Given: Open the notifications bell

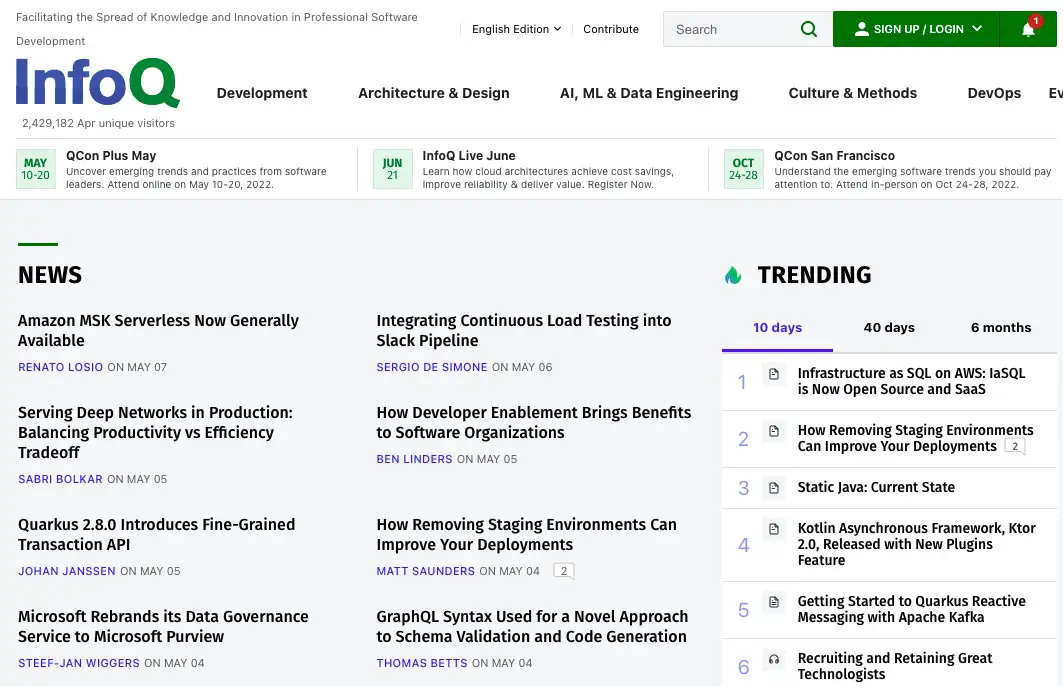Looking at the screenshot, I should [x=1028, y=29].
